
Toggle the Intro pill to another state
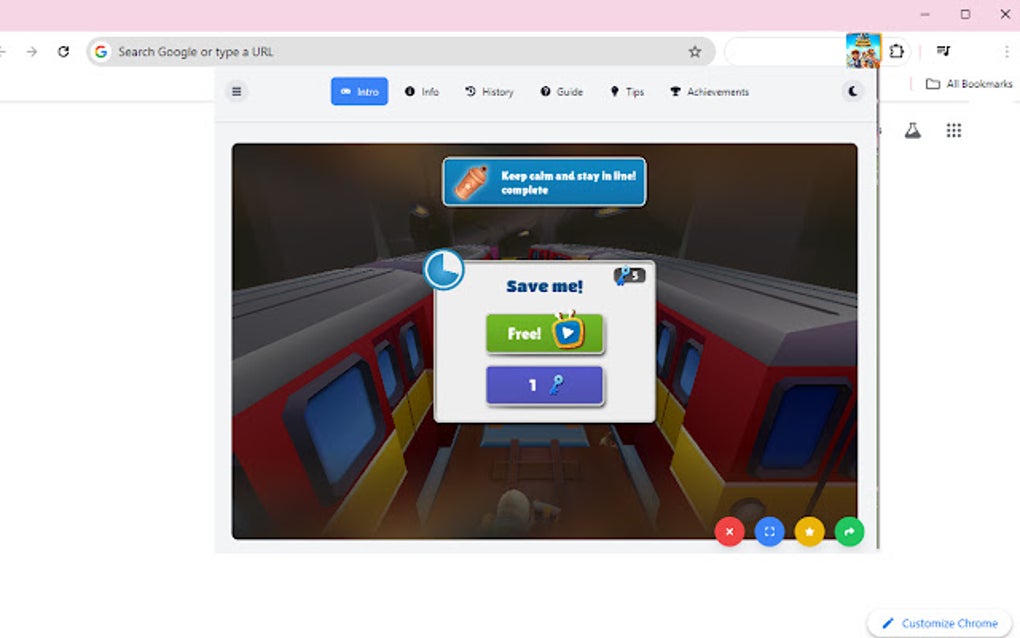tap(358, 91)
